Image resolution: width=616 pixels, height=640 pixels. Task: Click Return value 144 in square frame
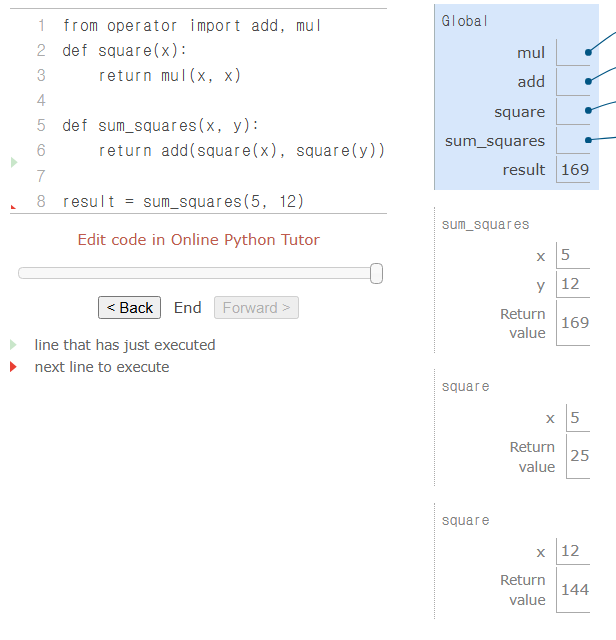click(x=575, y=589)
